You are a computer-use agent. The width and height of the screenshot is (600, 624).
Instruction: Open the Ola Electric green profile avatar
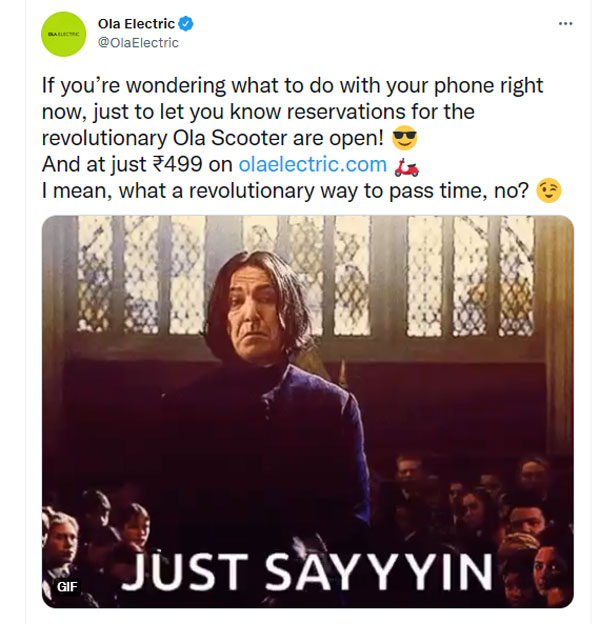pos(64,34)
